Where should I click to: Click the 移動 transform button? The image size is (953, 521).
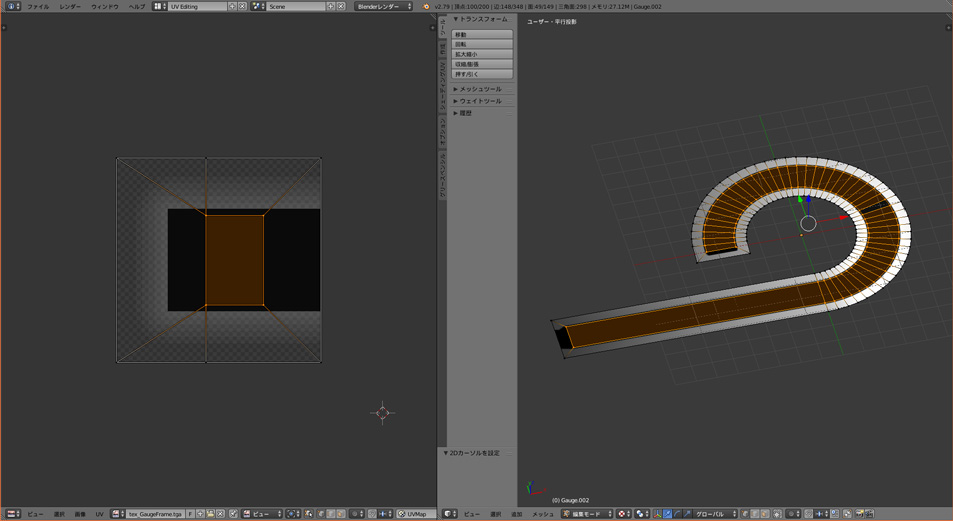coord(482,35)
